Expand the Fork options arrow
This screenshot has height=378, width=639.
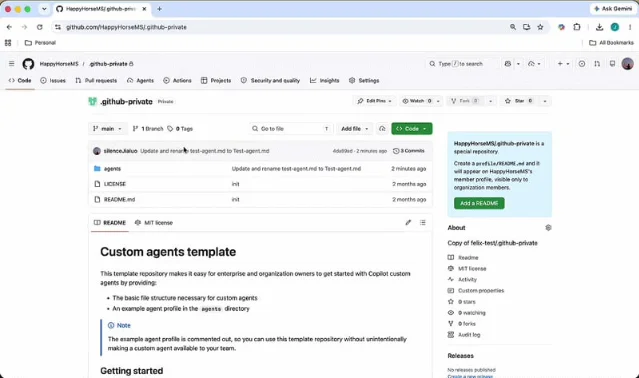pyautogui.click(x=491, y=101)
